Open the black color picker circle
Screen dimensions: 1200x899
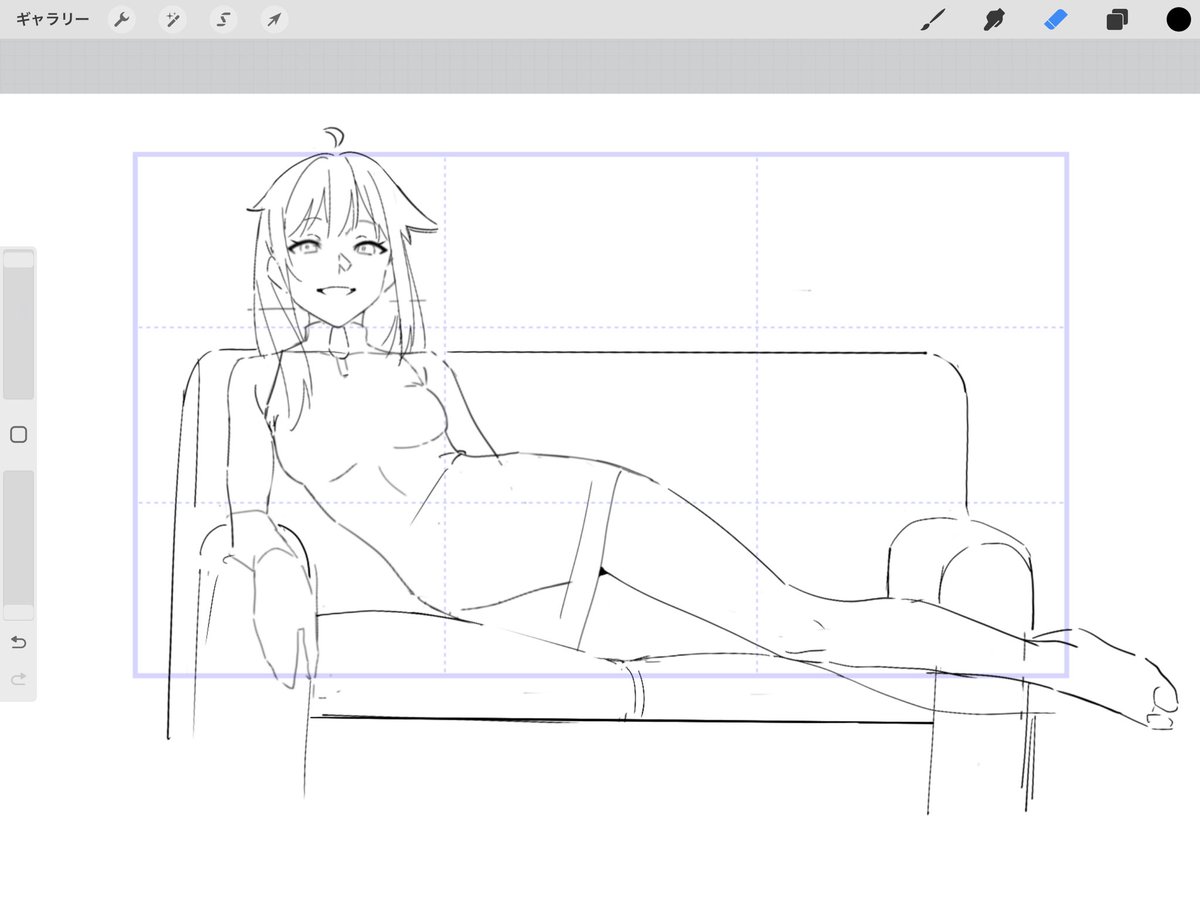(1178, 20)
